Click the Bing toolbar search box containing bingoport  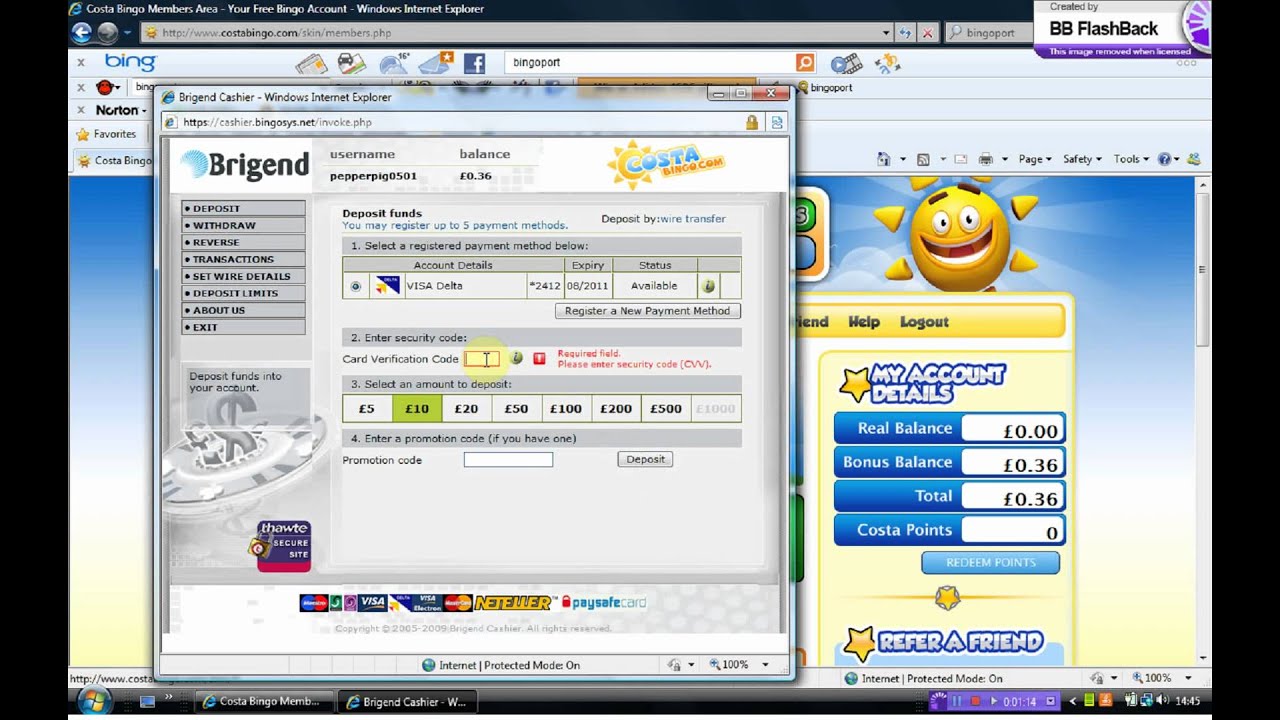(650, 62)
